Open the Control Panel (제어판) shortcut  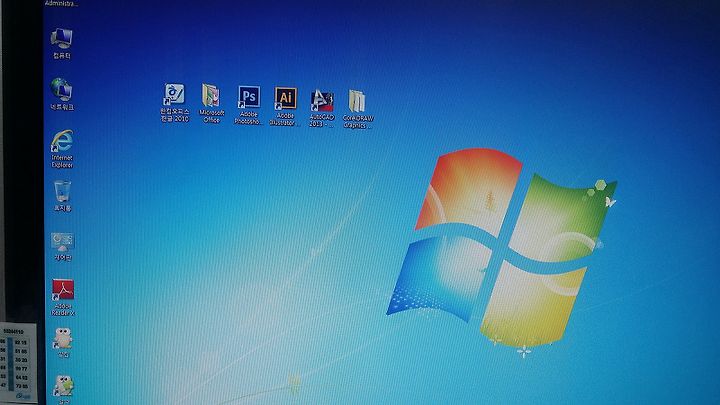tap(62, 247)
